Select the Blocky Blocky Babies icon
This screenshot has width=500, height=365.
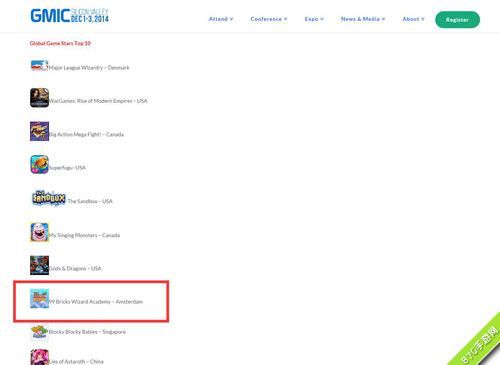tap(39, 332)
